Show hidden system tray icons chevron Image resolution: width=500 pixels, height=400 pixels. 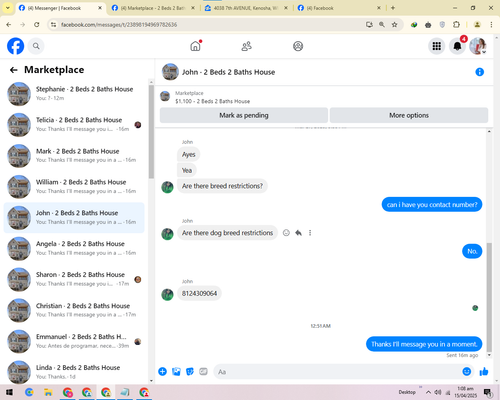point(428,392)
